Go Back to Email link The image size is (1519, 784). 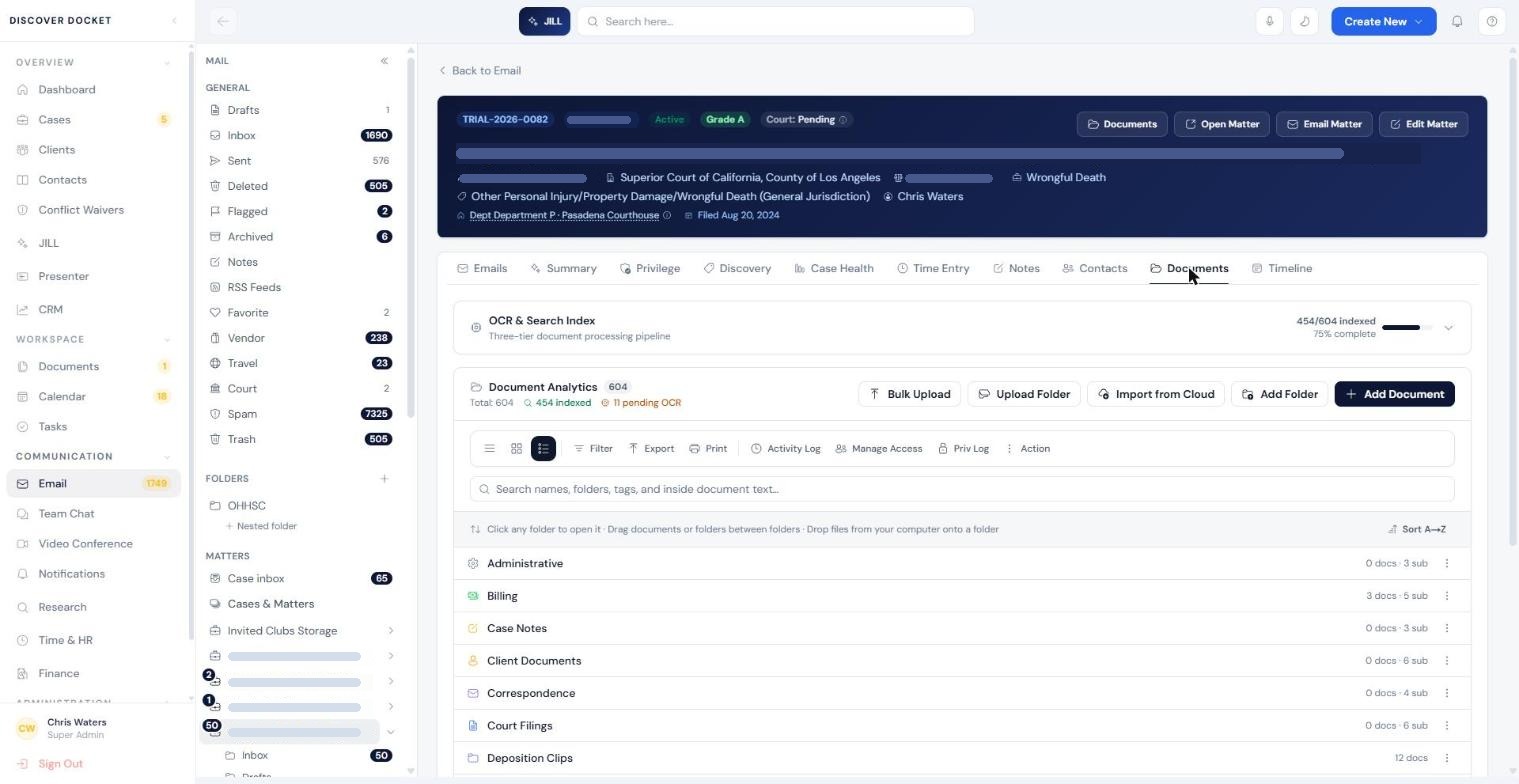(480, 71)
